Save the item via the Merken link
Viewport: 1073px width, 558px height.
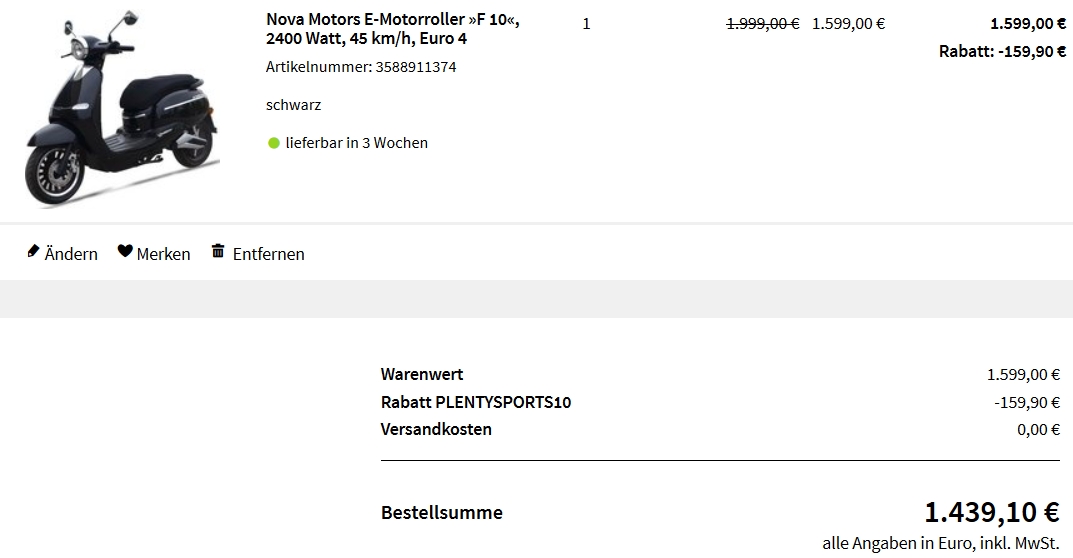163,254
